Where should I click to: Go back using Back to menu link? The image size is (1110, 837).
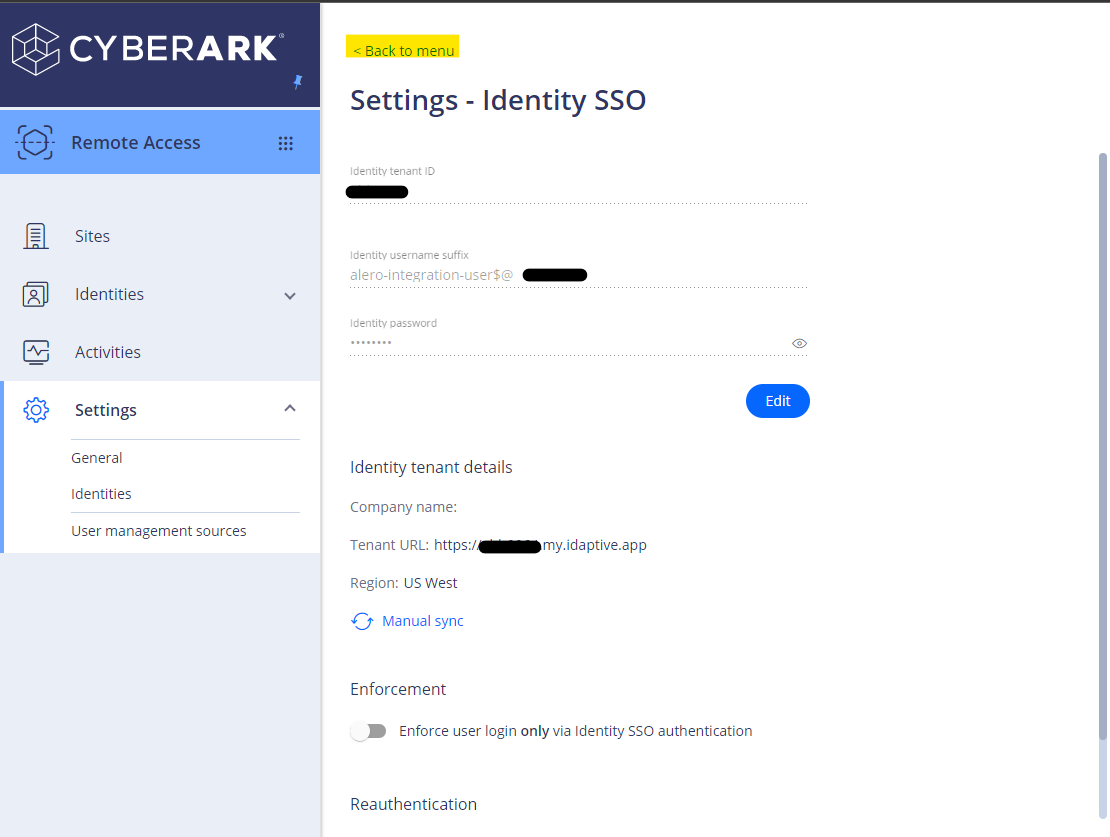click(402, 50)
